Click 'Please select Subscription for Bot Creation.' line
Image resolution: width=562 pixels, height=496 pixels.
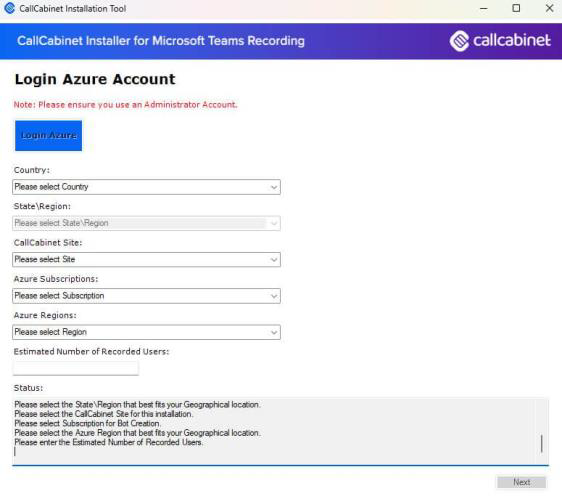click(x=87, y=424)
